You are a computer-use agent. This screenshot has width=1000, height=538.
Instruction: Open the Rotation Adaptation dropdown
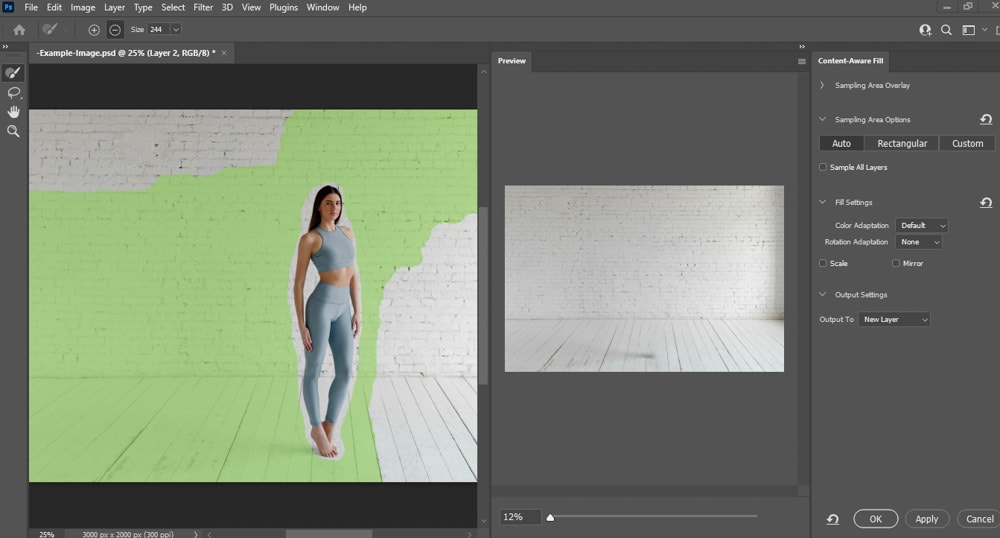tap(919, 242)
